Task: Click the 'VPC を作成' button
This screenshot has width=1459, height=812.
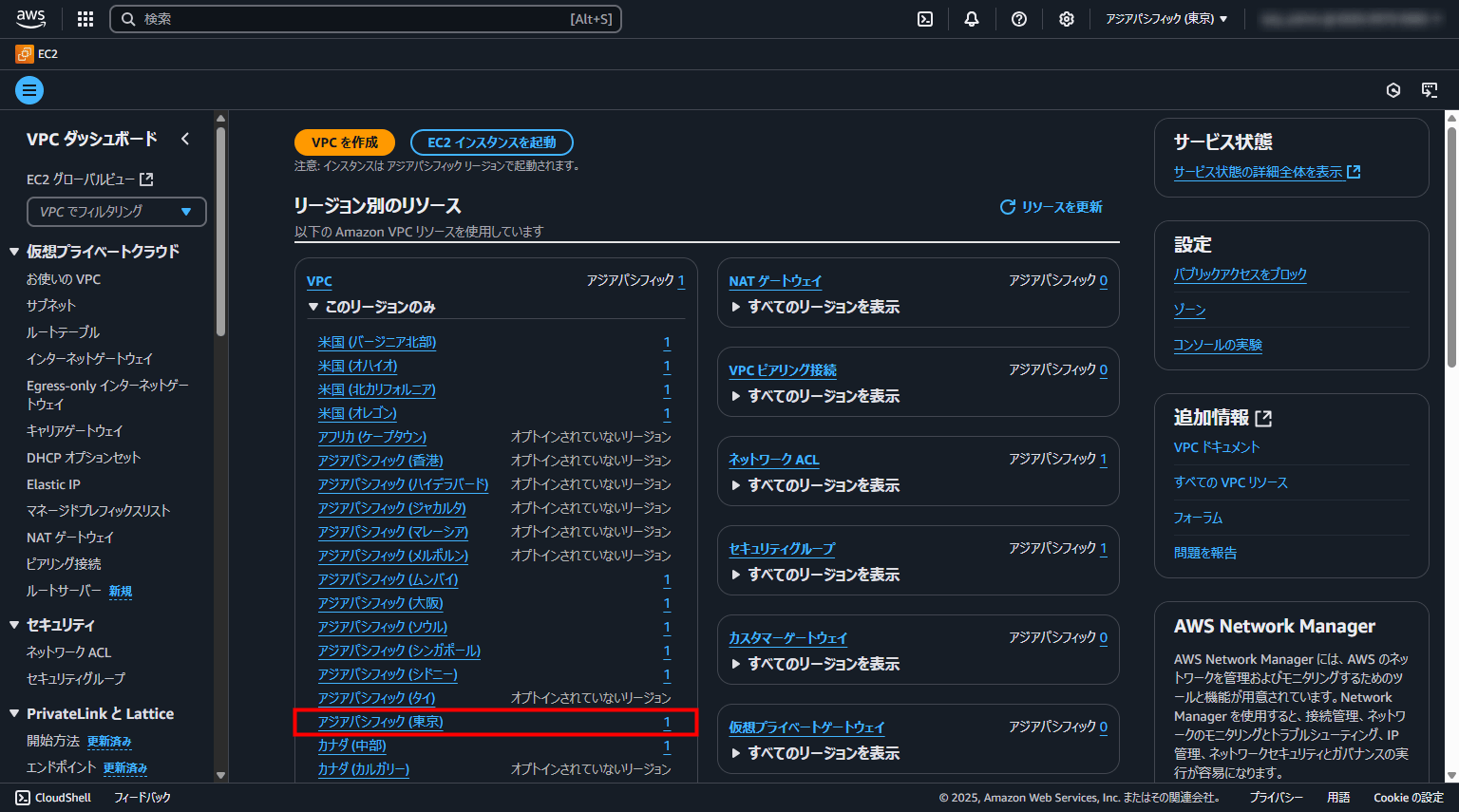Action: 344,142
